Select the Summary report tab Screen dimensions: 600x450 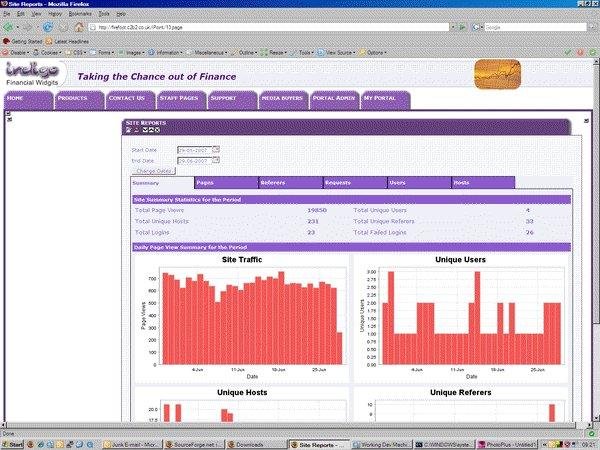163,183
